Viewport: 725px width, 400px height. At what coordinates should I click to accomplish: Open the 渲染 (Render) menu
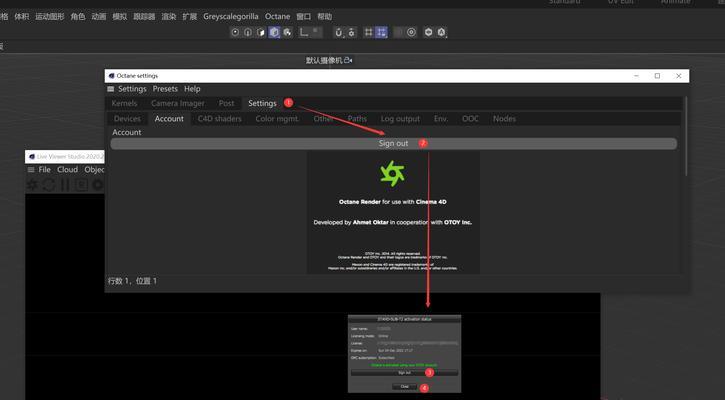pos(169,17)
